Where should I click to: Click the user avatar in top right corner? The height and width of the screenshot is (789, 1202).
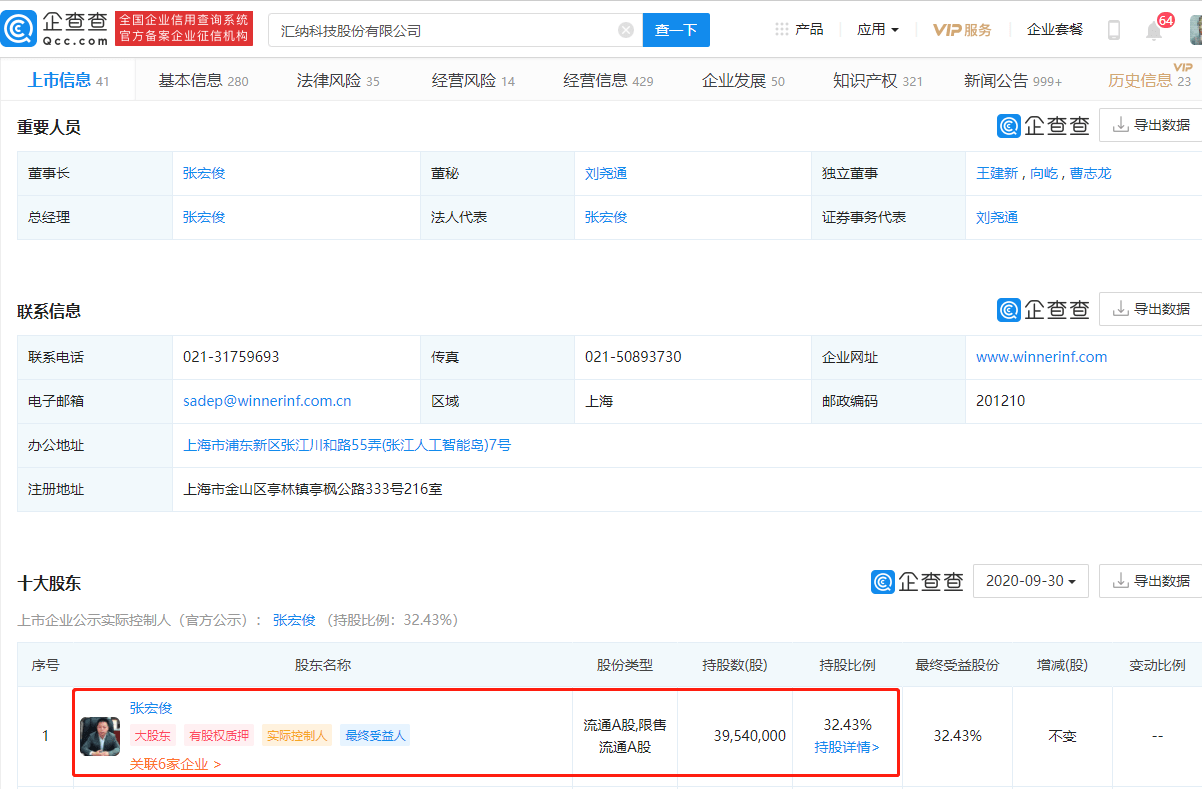tap(1195, 29)
